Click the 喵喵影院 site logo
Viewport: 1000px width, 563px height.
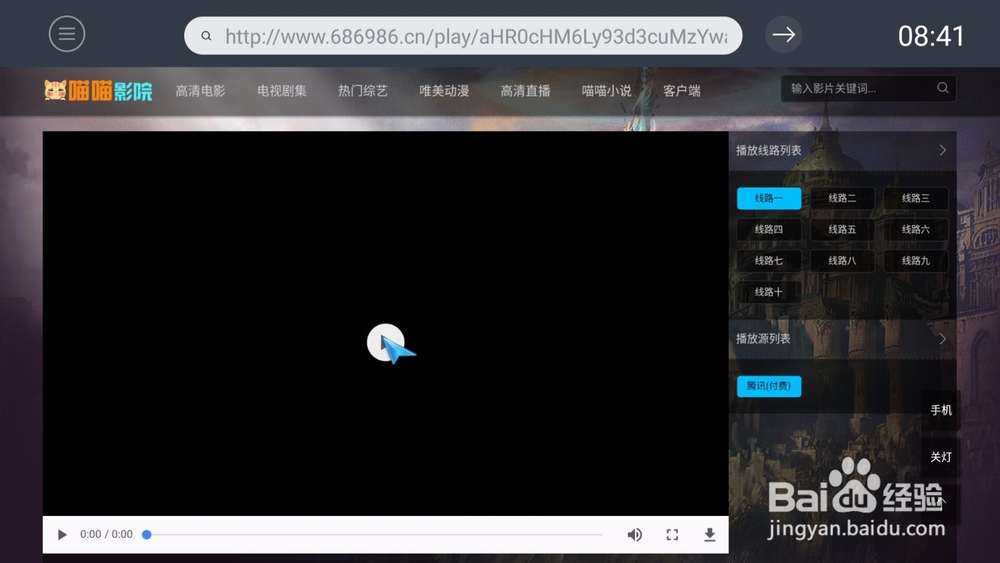click(98, 91)
